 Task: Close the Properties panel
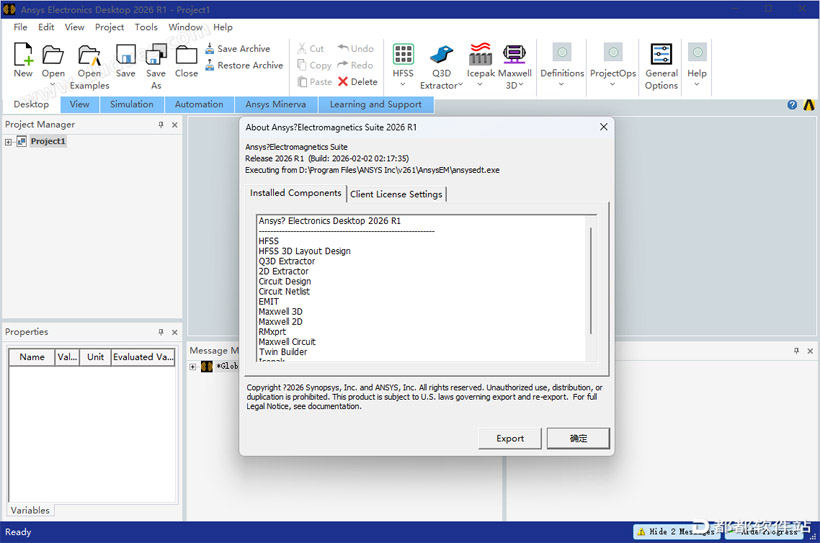click(175, 332)
